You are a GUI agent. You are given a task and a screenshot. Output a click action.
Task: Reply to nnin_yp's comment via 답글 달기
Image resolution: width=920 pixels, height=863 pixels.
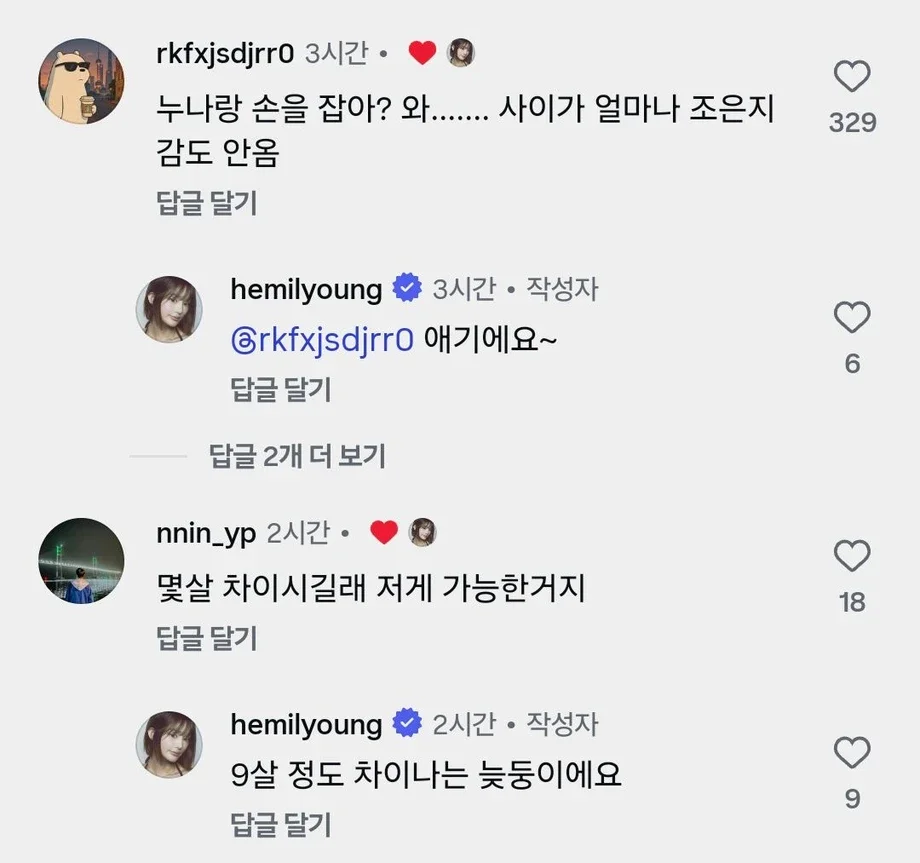tap(207, 638)
